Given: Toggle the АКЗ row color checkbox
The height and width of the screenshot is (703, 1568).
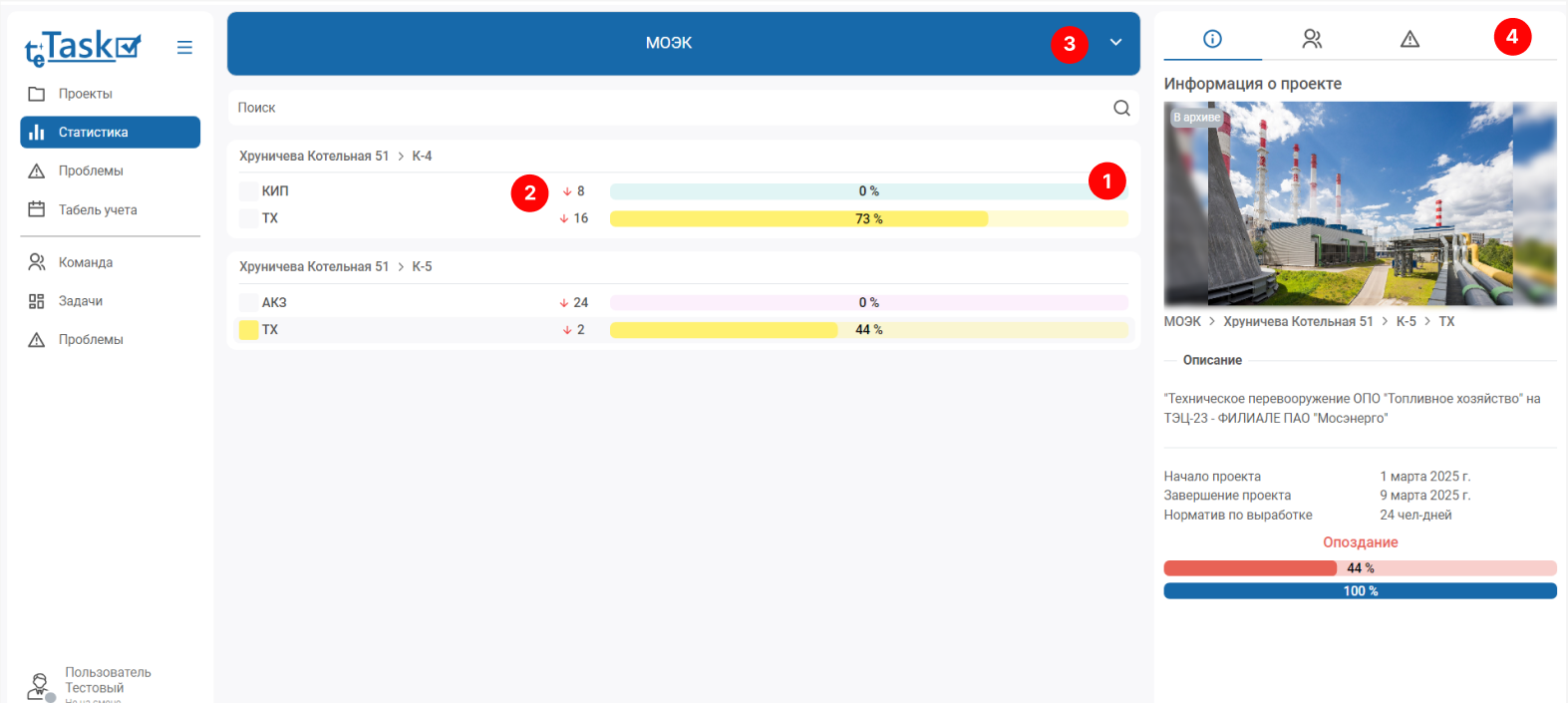Looking at the screenshot, I should click(x=248, y=302).
